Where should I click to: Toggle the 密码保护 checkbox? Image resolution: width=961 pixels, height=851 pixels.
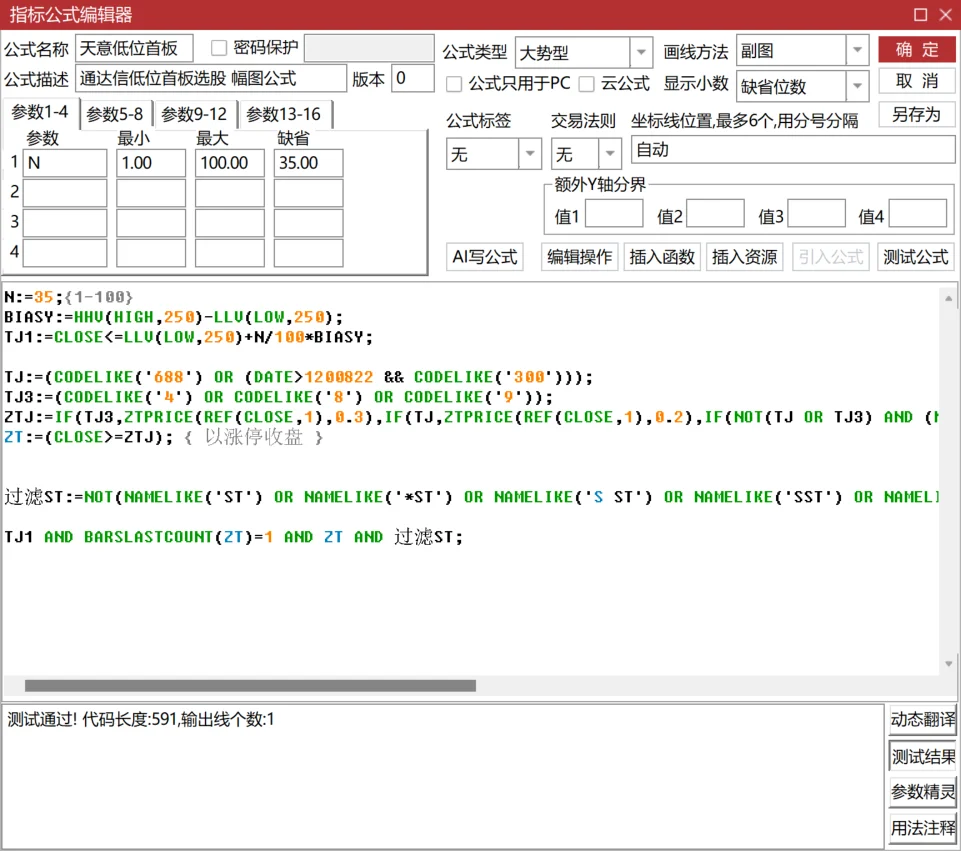[218, 48]
